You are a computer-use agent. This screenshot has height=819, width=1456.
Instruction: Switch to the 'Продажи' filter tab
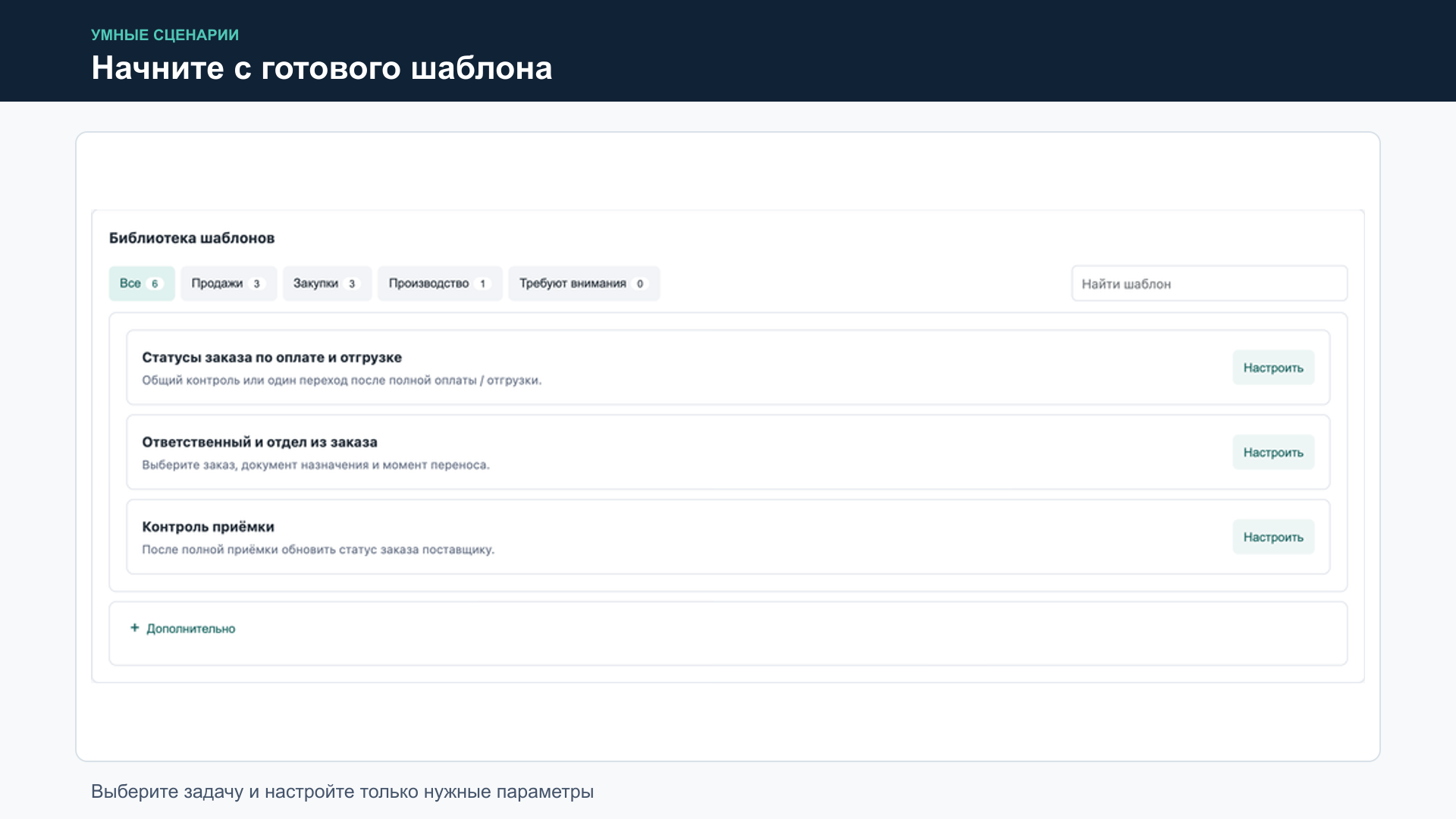click(x=228, y=284)
